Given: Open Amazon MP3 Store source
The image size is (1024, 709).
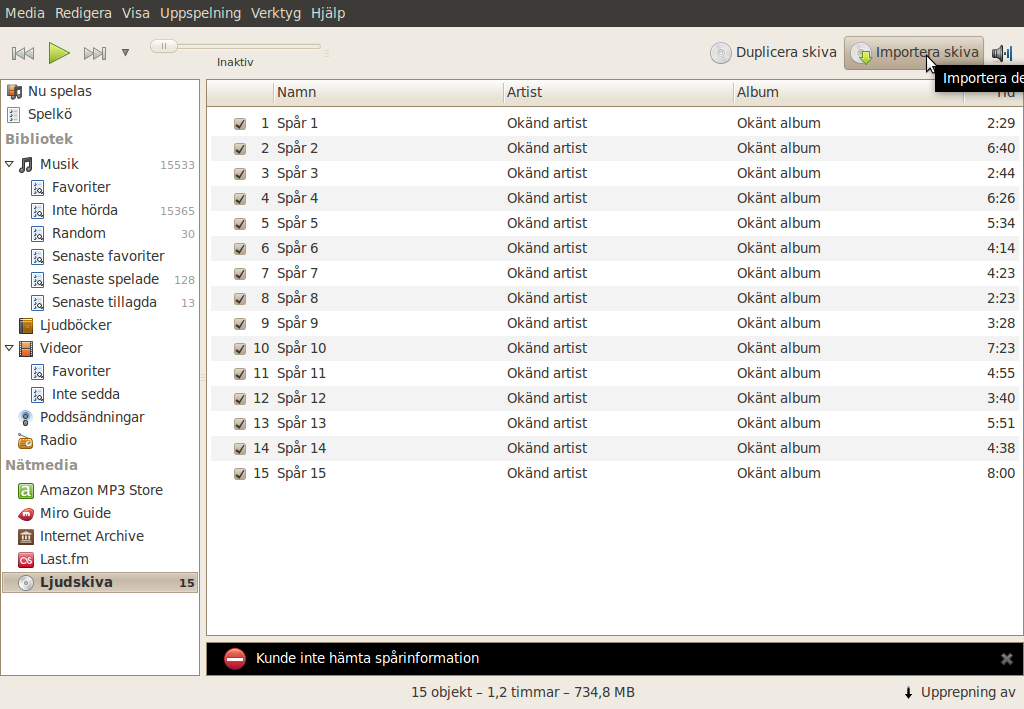Looking at the screenshot, I should (25, 490).
